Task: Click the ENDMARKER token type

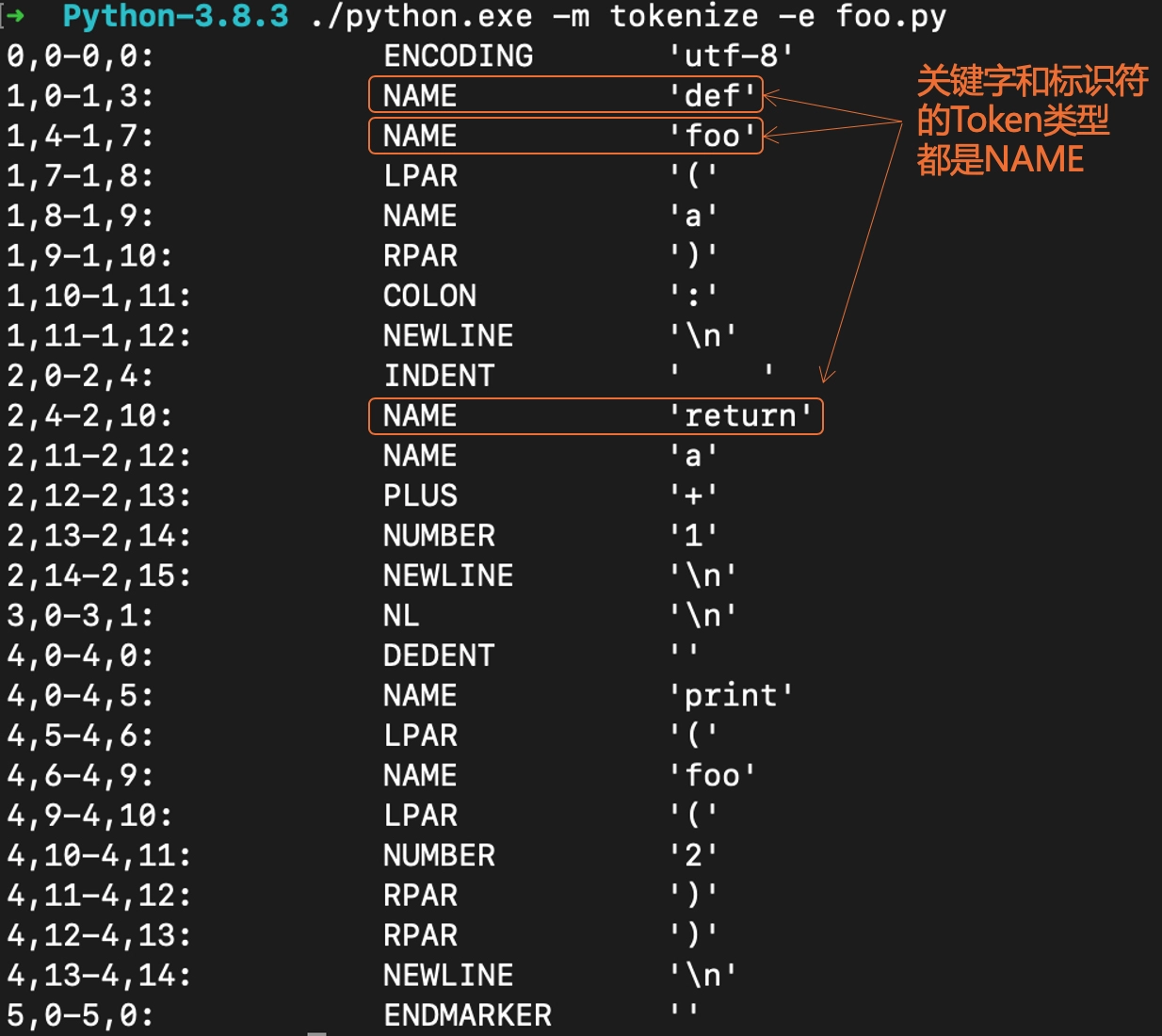Action: (x=467, y=1015)
